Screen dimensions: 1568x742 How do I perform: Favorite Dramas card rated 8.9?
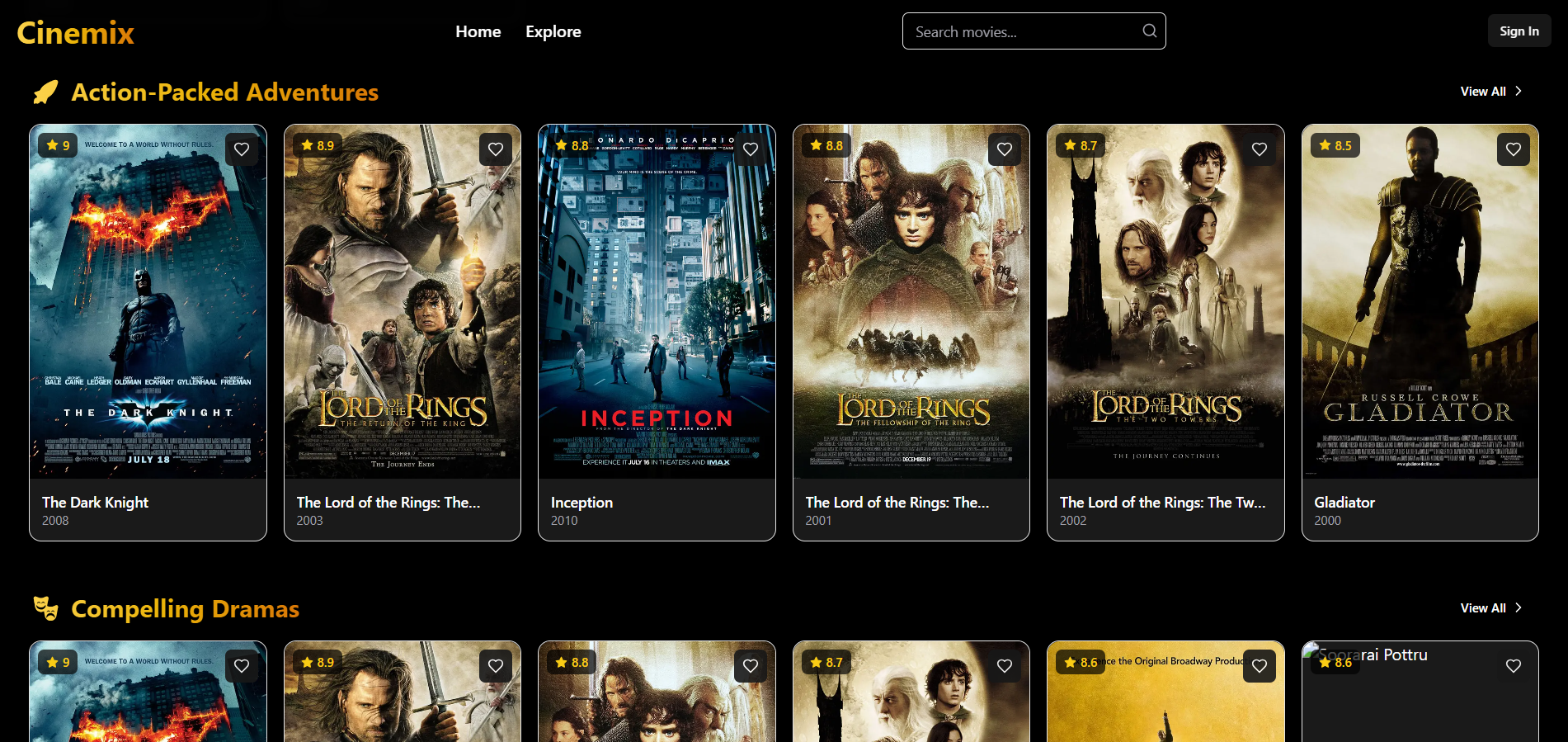click(496, 666)
